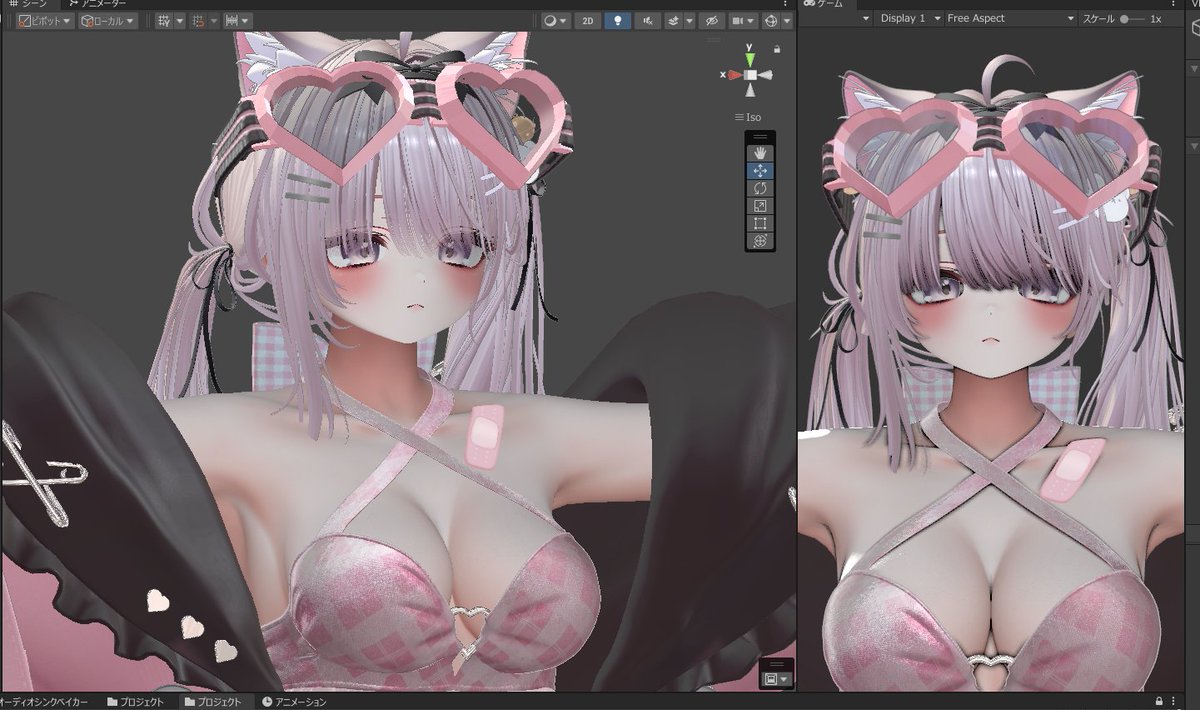
Task: Open the first プロジェクト tab
Action: tap(133, 701)
